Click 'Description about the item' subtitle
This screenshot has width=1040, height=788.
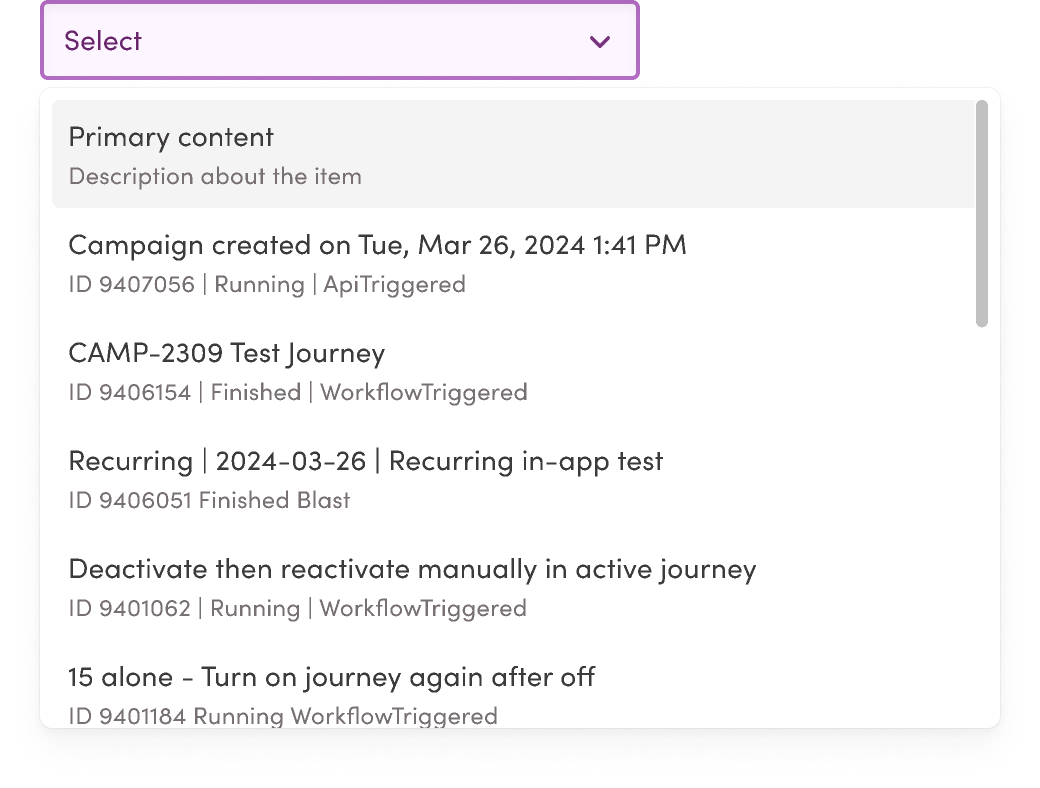click(x=215, y=177)
